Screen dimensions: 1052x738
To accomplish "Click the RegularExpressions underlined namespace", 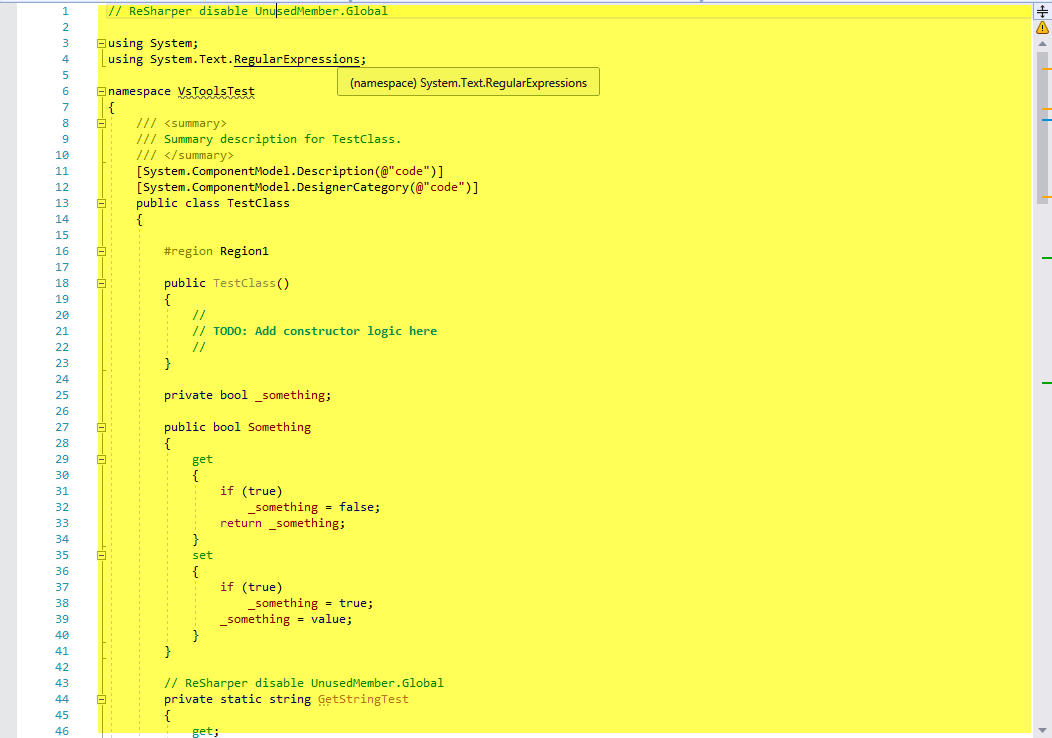I will [x=296, y=59].
